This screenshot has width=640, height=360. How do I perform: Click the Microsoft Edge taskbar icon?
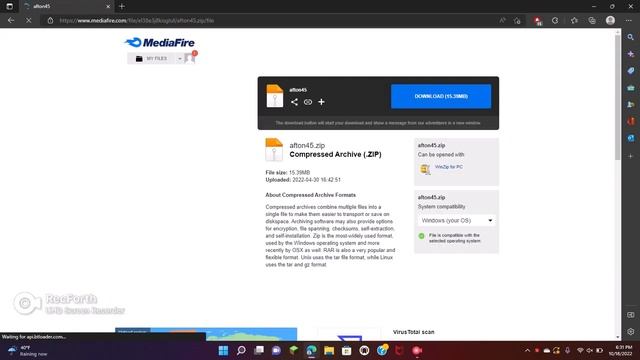click(311, 351)
